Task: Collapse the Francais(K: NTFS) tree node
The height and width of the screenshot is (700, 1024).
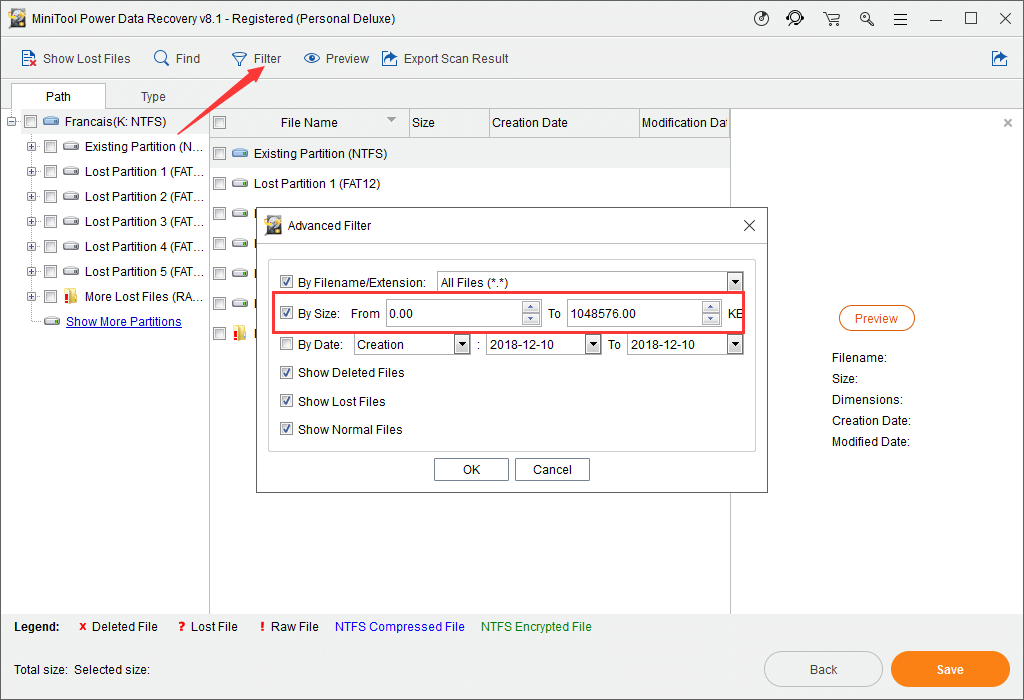Action: coord(11,121)
